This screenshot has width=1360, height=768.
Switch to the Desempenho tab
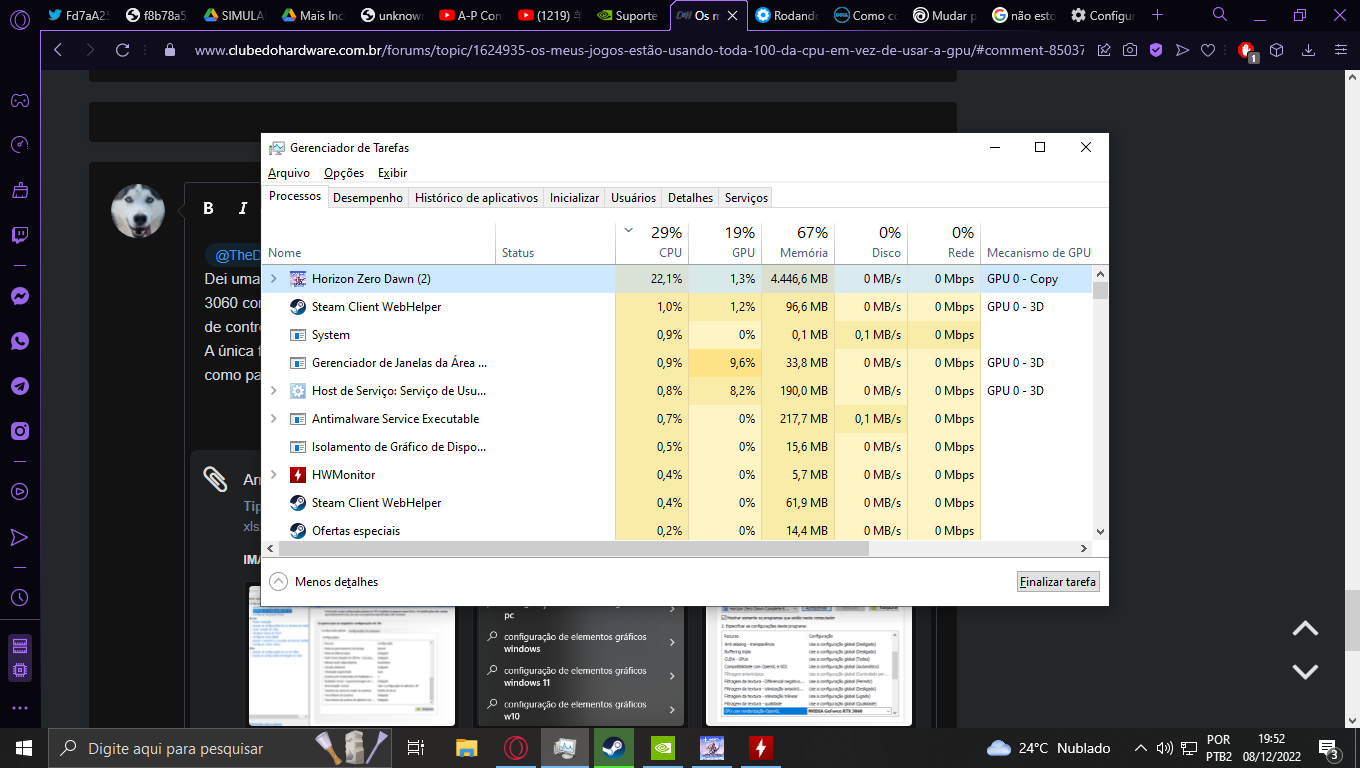point(368,198)
